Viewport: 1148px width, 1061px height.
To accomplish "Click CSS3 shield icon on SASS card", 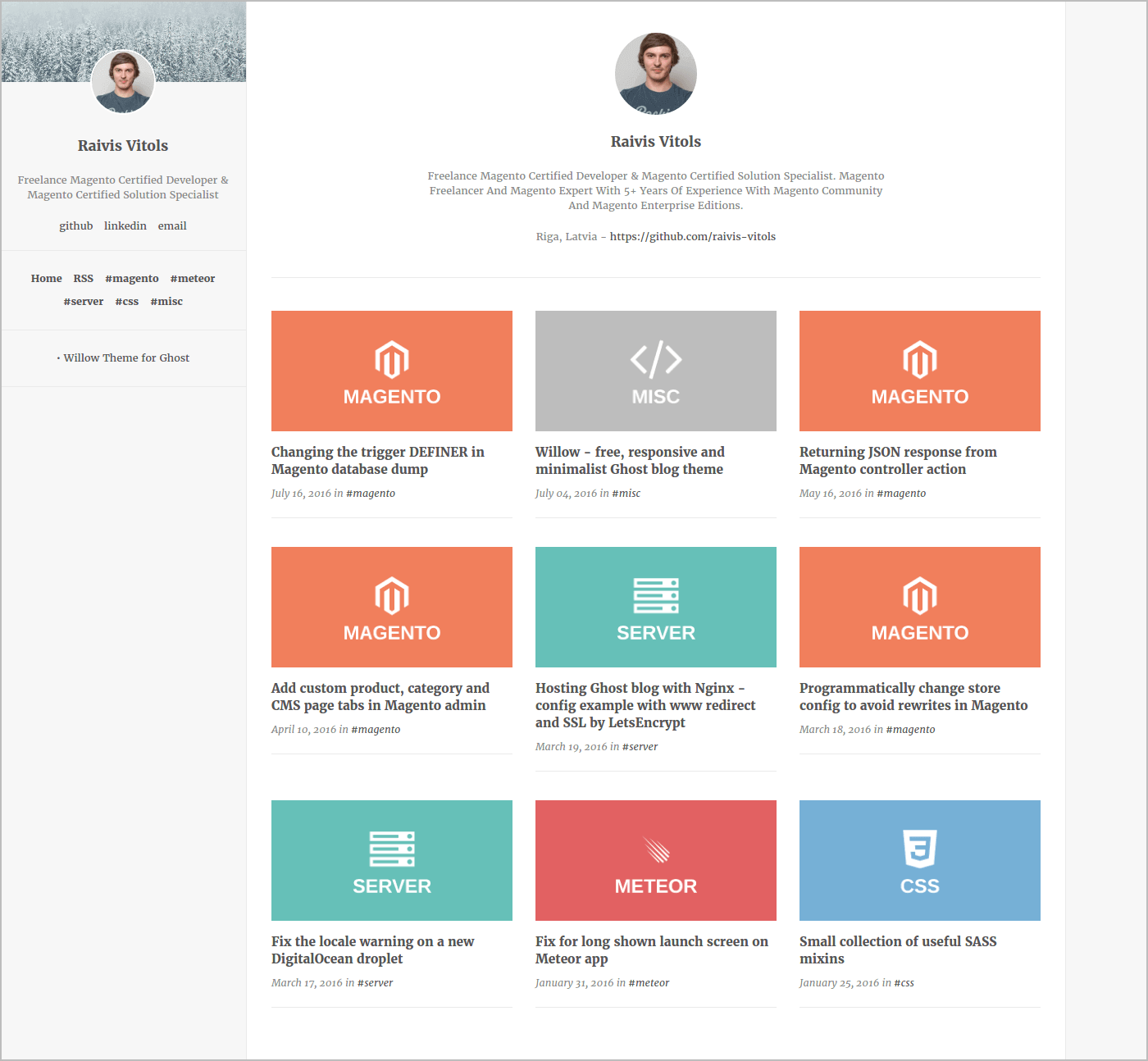I will coord(920,849).
